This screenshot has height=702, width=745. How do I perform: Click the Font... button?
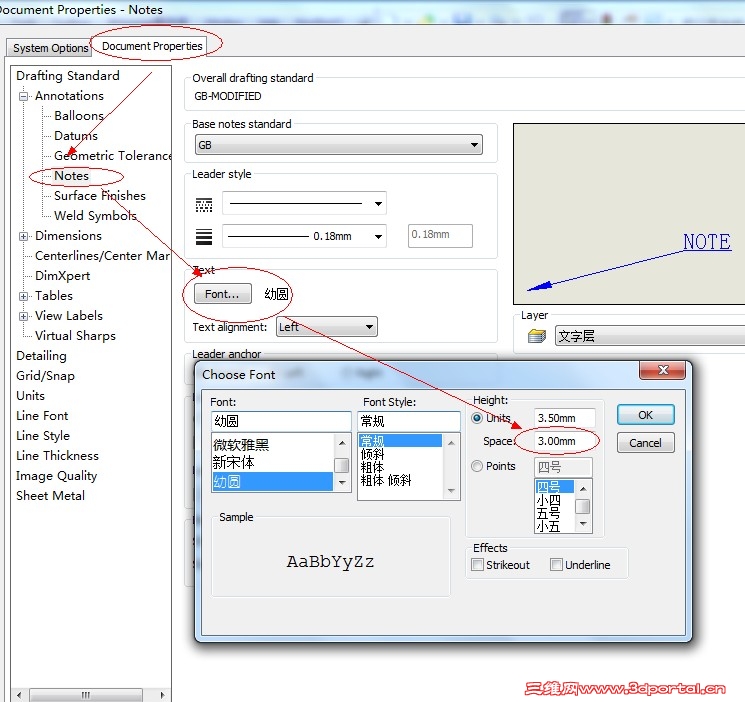point(222,294)
